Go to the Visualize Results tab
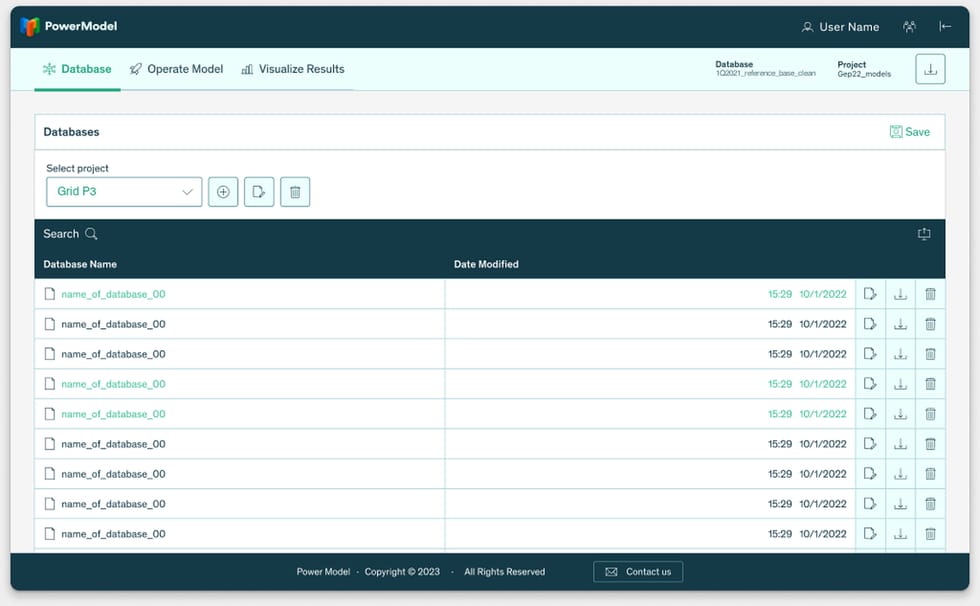The image size is (980, 606). [292, 69]
